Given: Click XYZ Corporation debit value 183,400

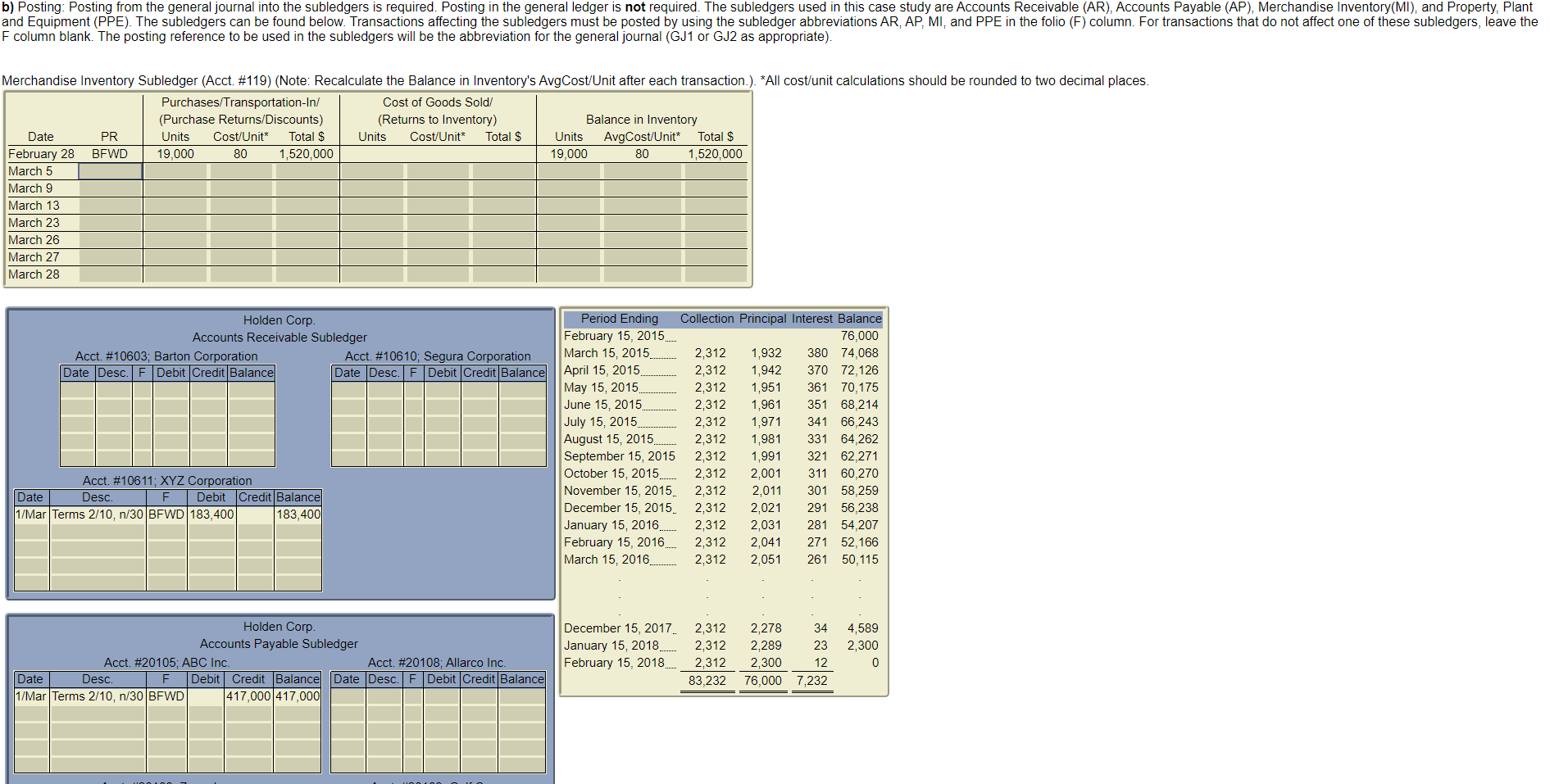Looking at the screenshot, I should [212, 514].
